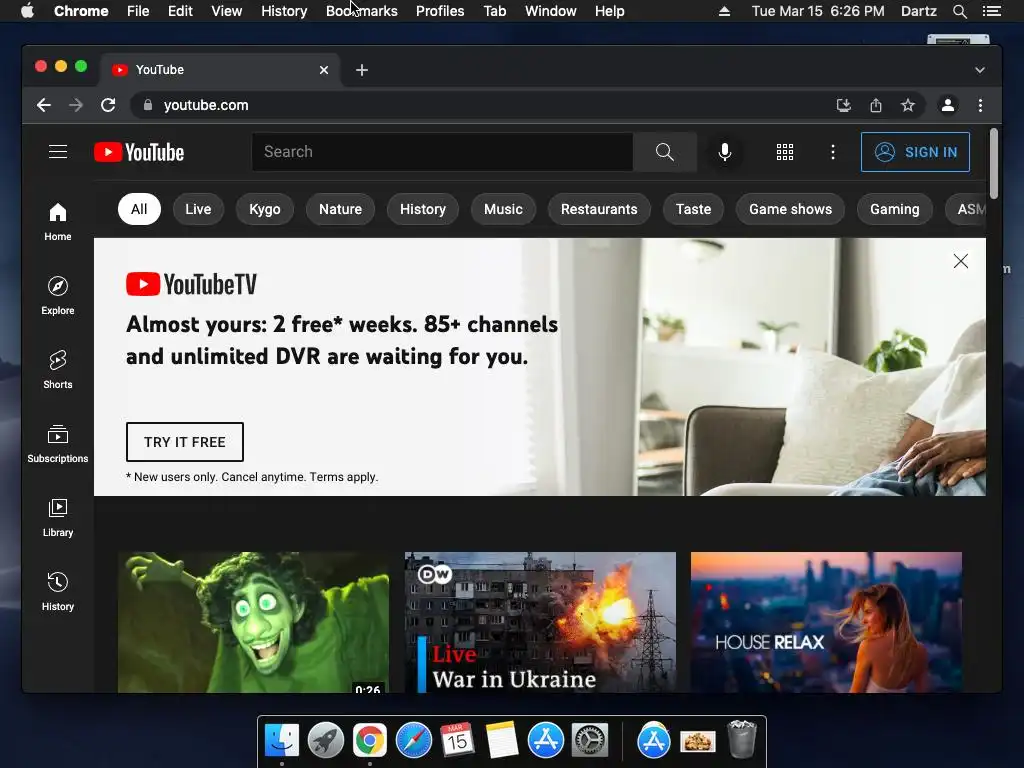The width and height of the screenshot is (1024, 768).
Task: Open Subscriptions in the sidebar
Action: click(x=58, y=444)
